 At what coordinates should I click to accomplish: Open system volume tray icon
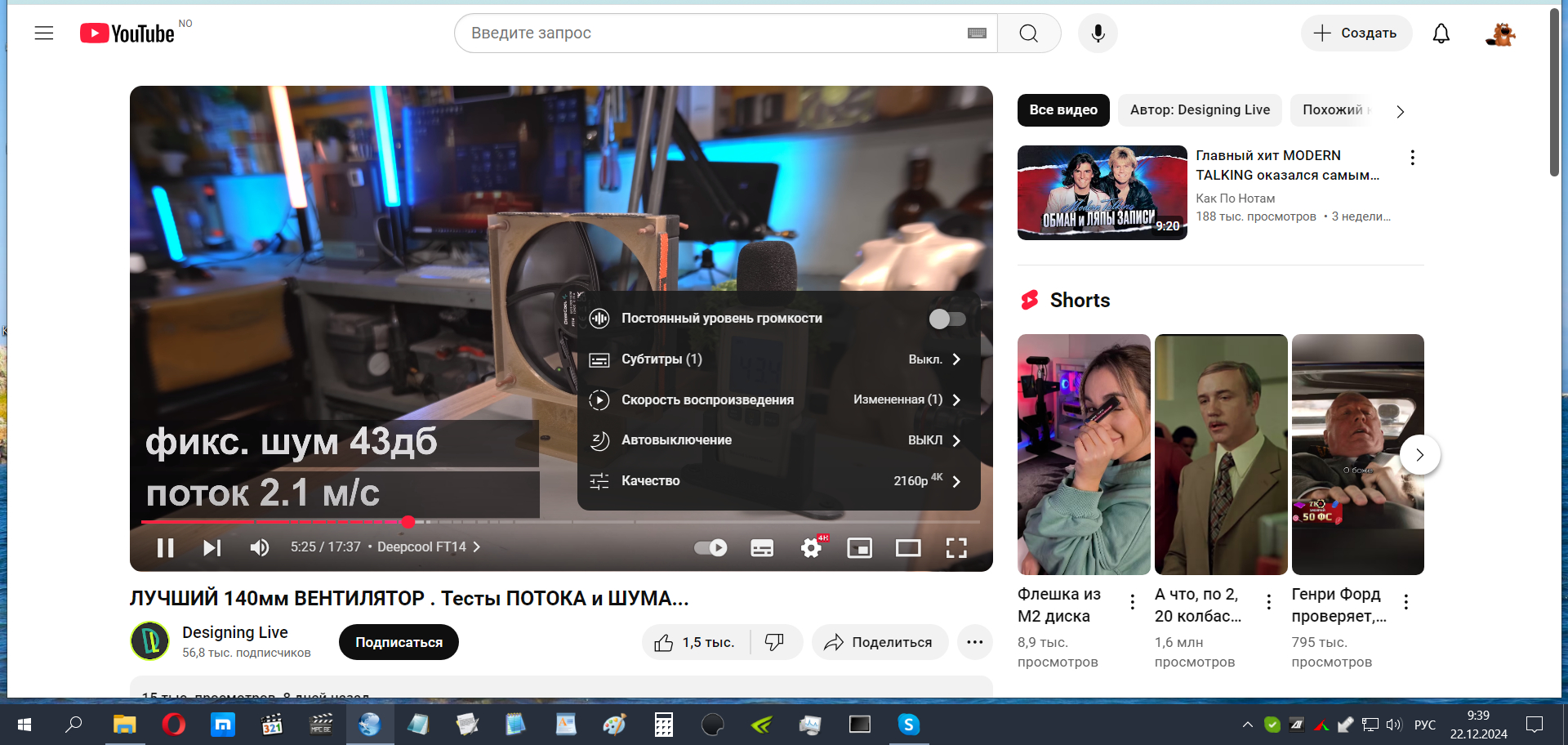pos(1393,725)
